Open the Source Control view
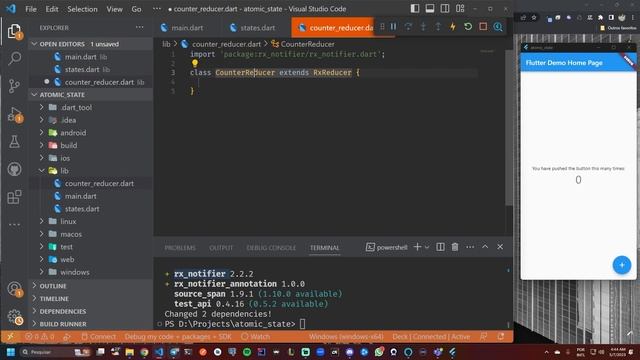This screenshot has width=640, height=360. point(14,86)
